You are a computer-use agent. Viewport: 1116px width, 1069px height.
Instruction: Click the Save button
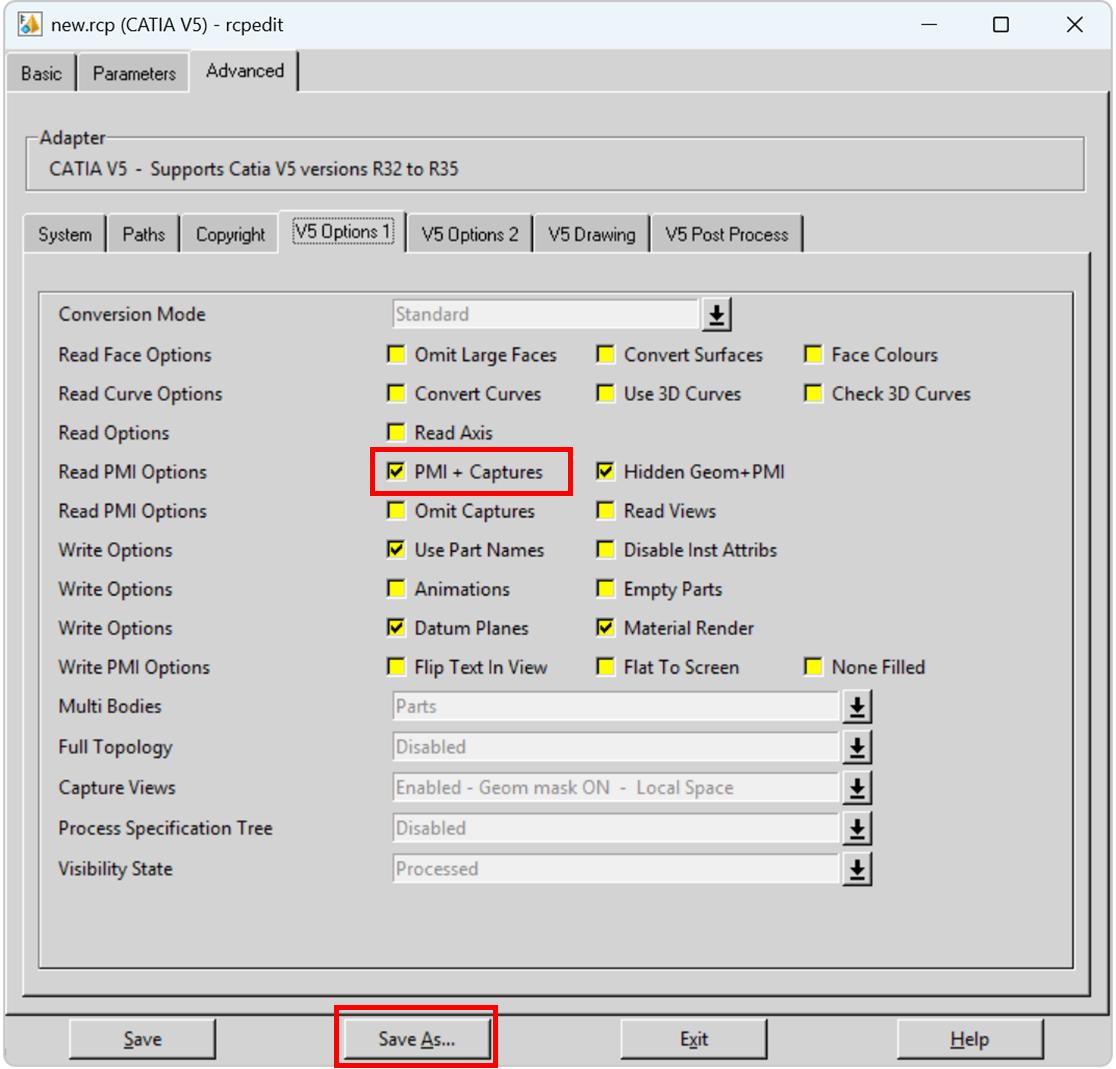142,1039
